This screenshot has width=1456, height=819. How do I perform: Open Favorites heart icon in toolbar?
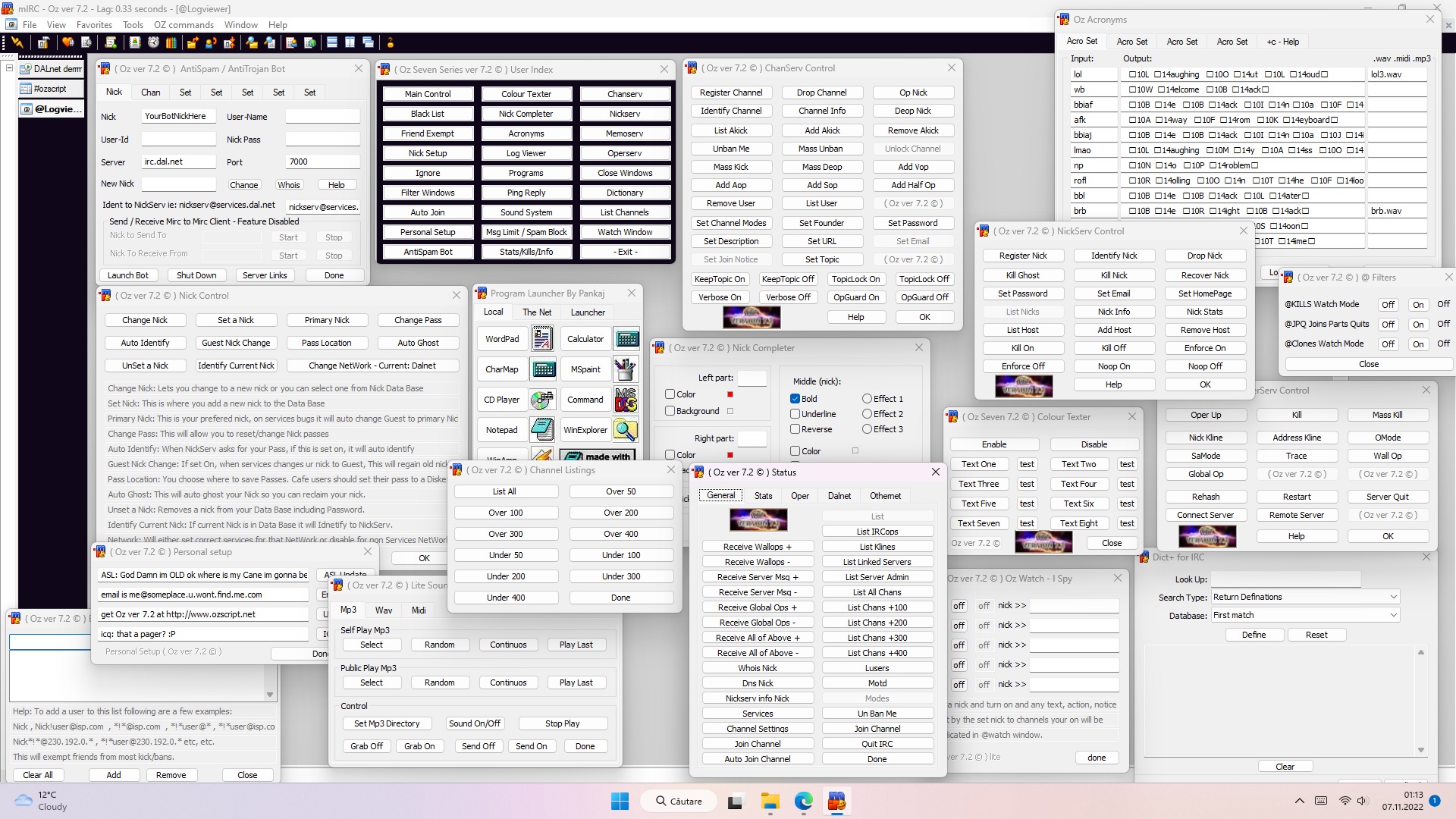click(67, 42)
